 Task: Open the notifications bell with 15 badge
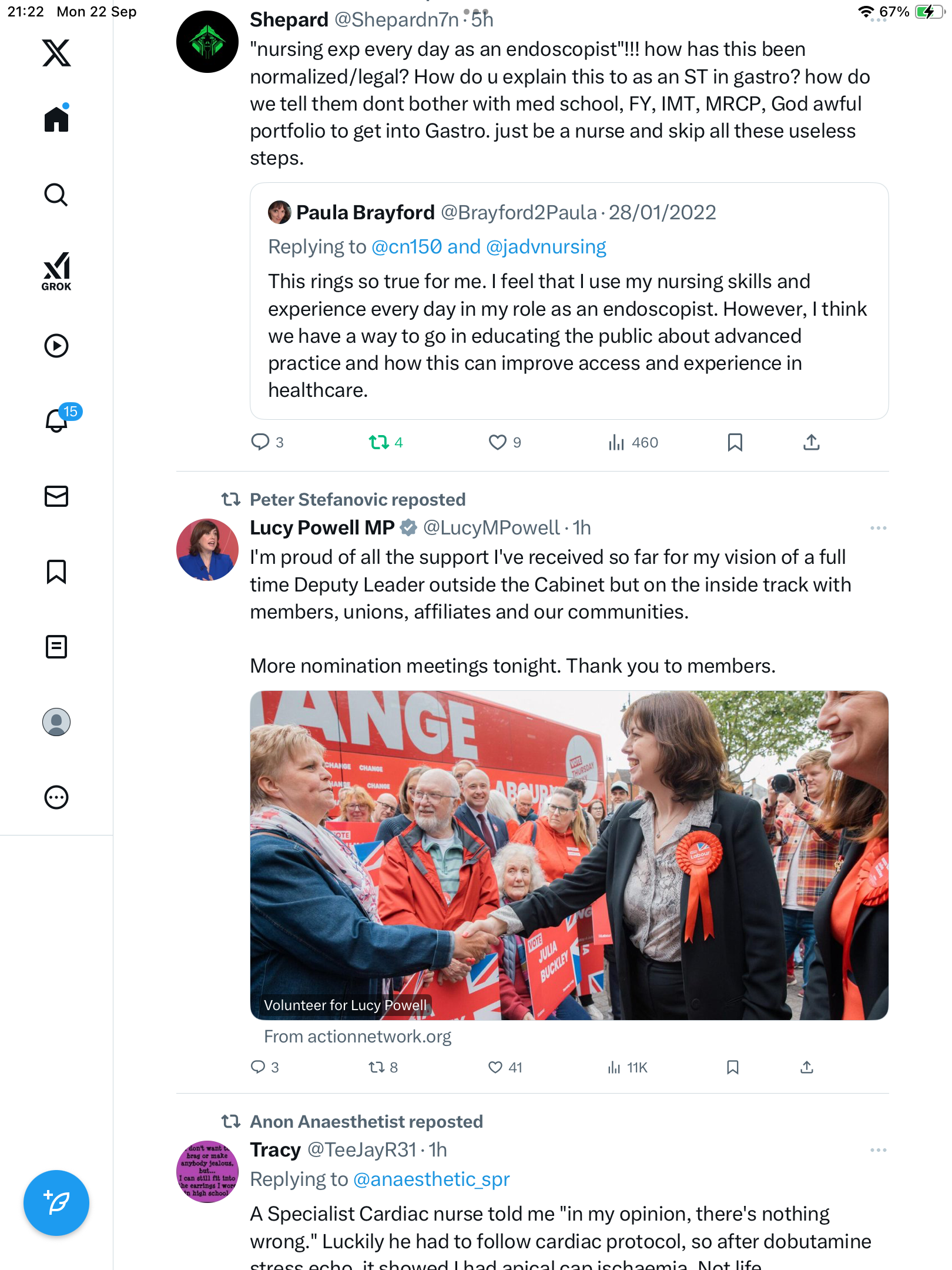pyautogui.click(x=57, y=420)
